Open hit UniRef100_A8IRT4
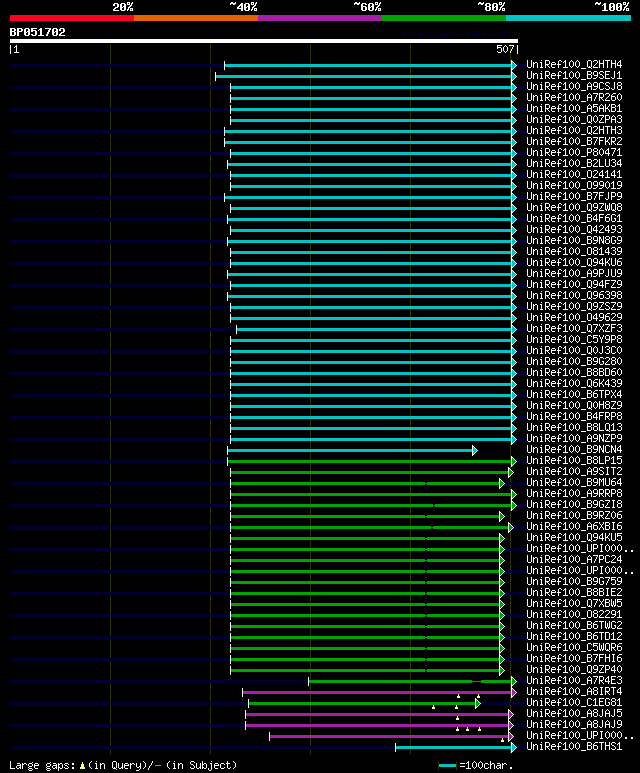This screenshot has height=773, width=640. pyautogui.click(x=574, y=692)
